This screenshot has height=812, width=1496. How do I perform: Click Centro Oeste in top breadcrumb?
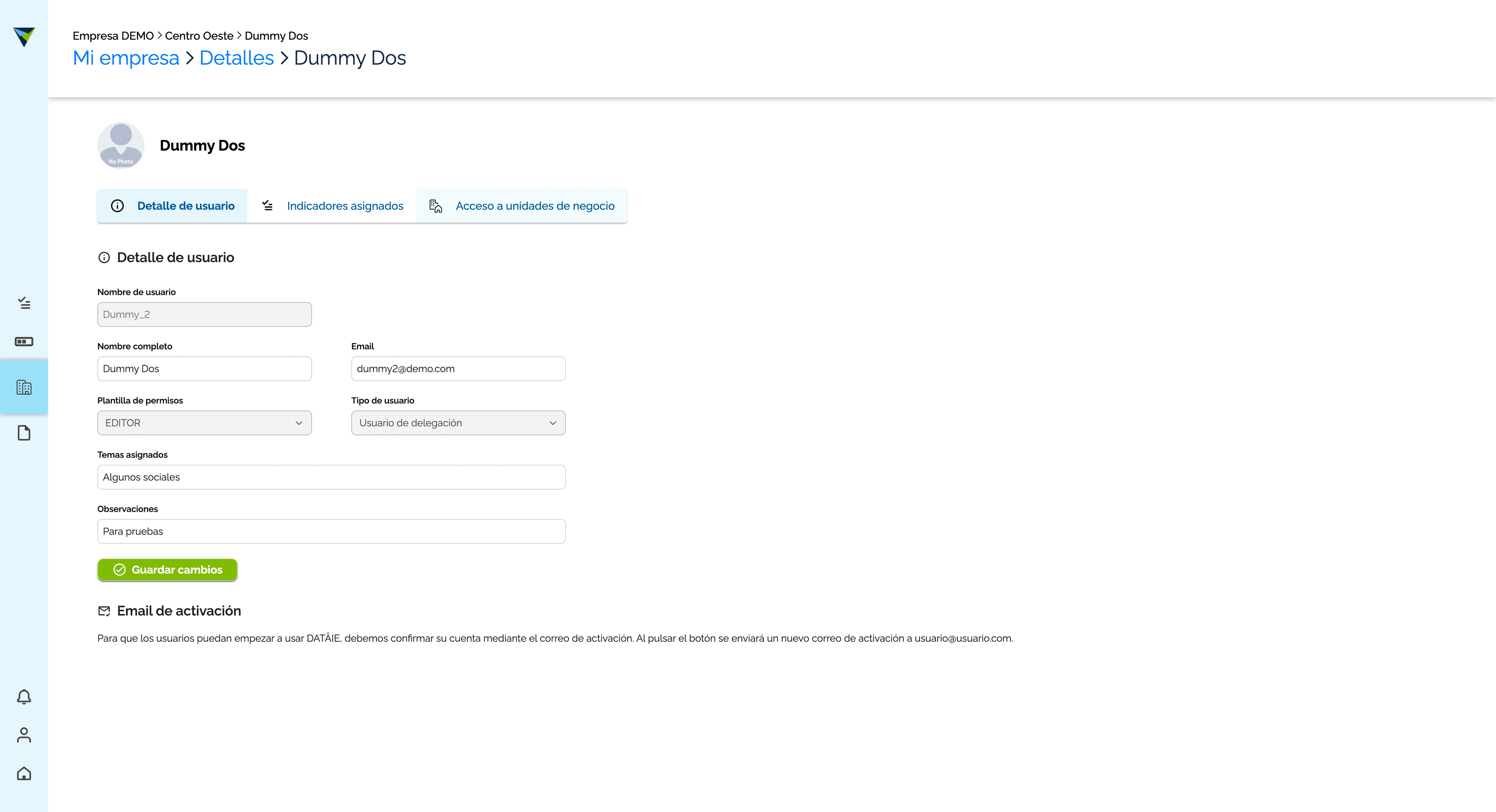199,36
